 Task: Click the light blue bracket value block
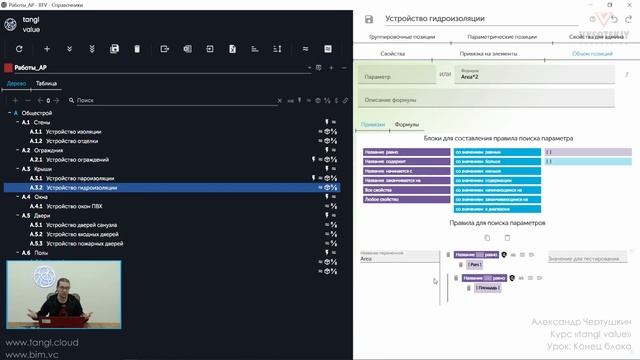(588, 162)
